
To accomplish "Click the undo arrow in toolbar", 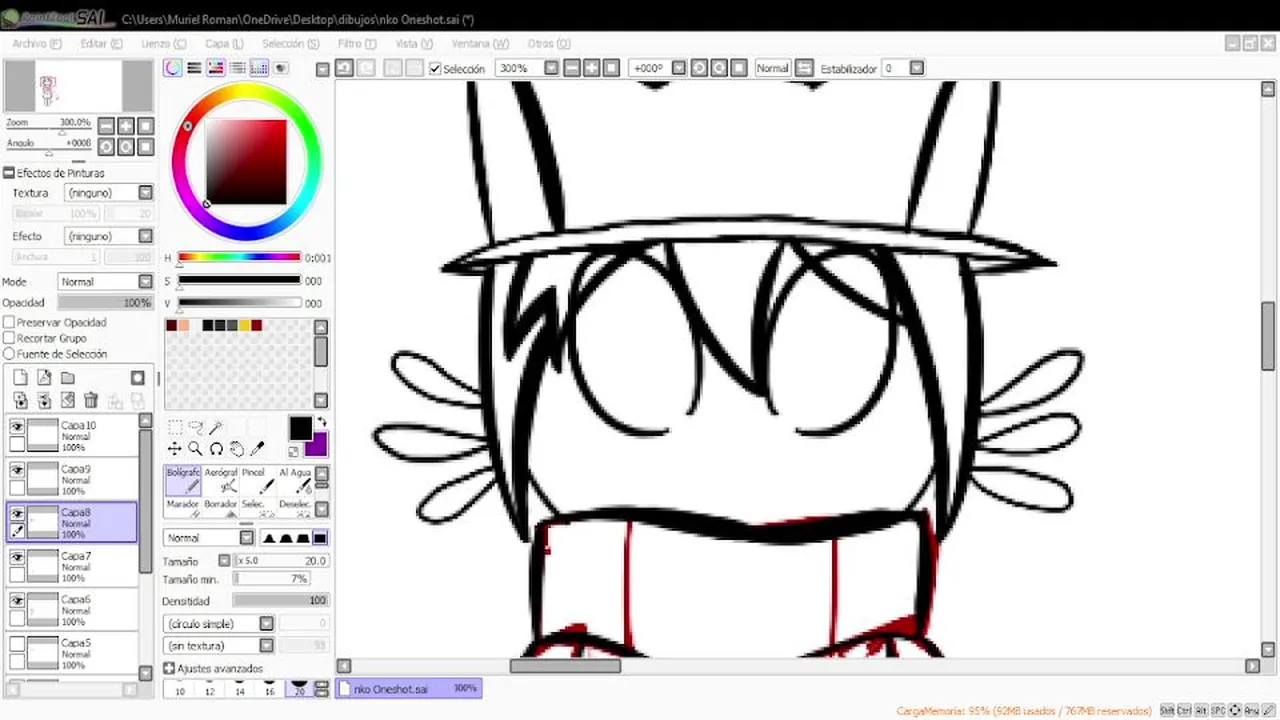I will 344,68.
